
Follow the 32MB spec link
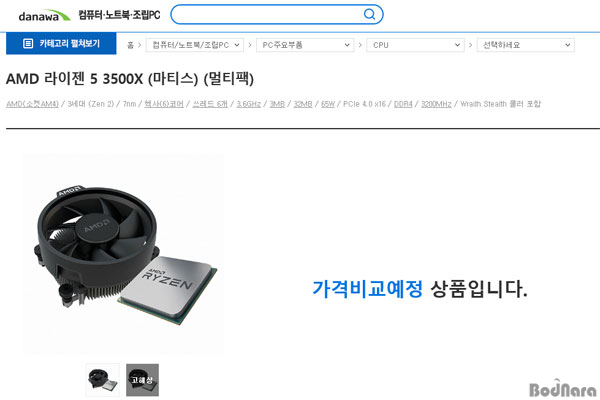pos(303,104)
